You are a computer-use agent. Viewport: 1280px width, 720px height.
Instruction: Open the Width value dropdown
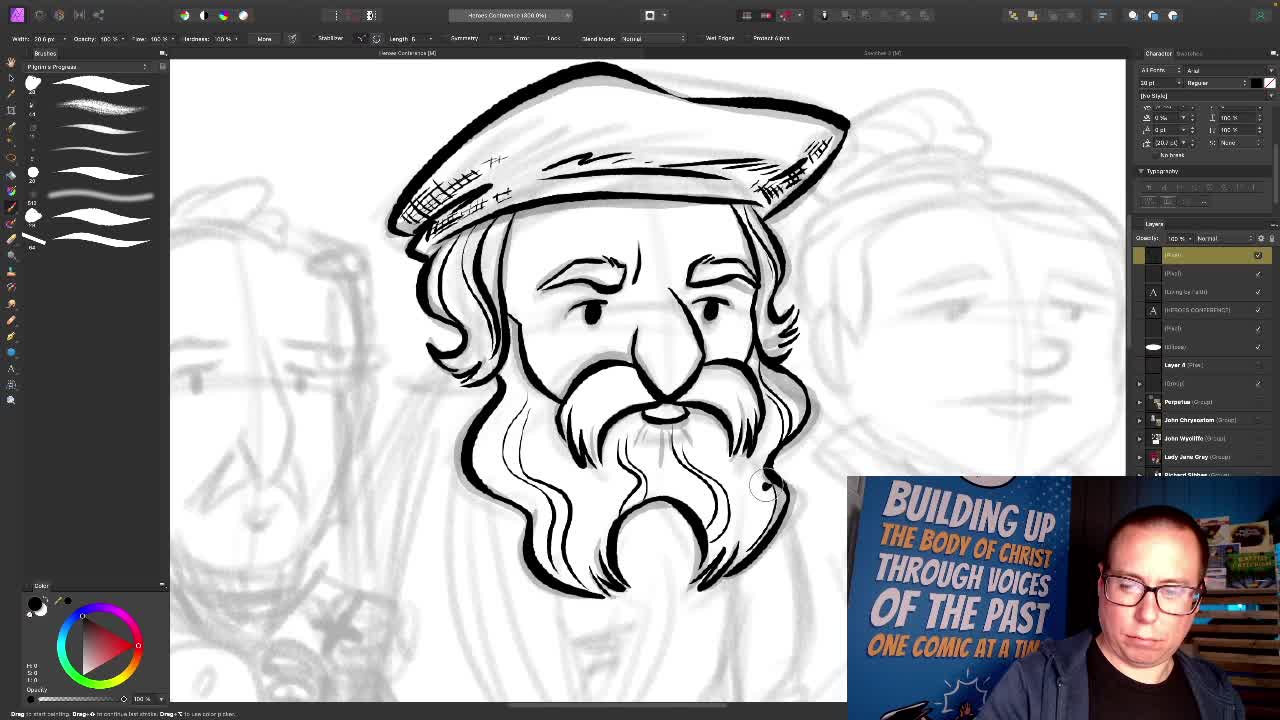pos(65,39)
